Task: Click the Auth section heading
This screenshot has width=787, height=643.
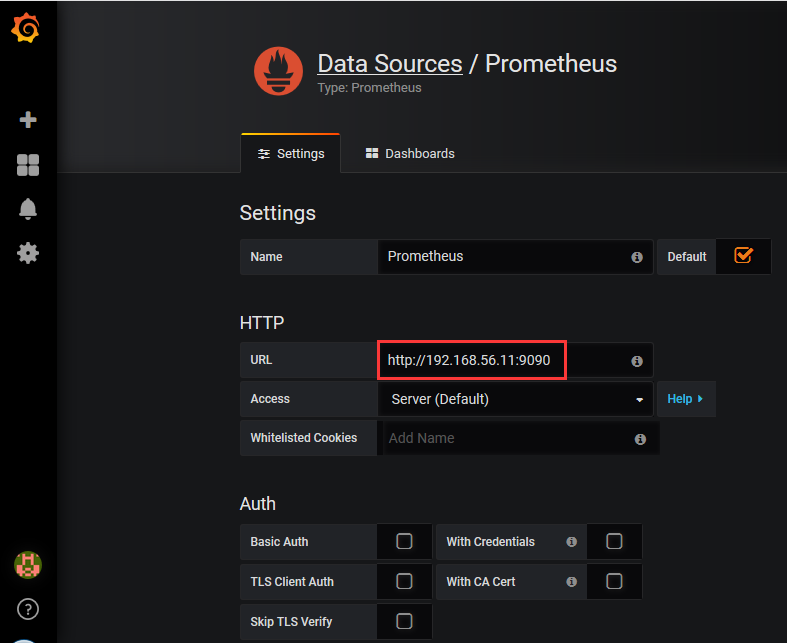Action: coord(258,503)
